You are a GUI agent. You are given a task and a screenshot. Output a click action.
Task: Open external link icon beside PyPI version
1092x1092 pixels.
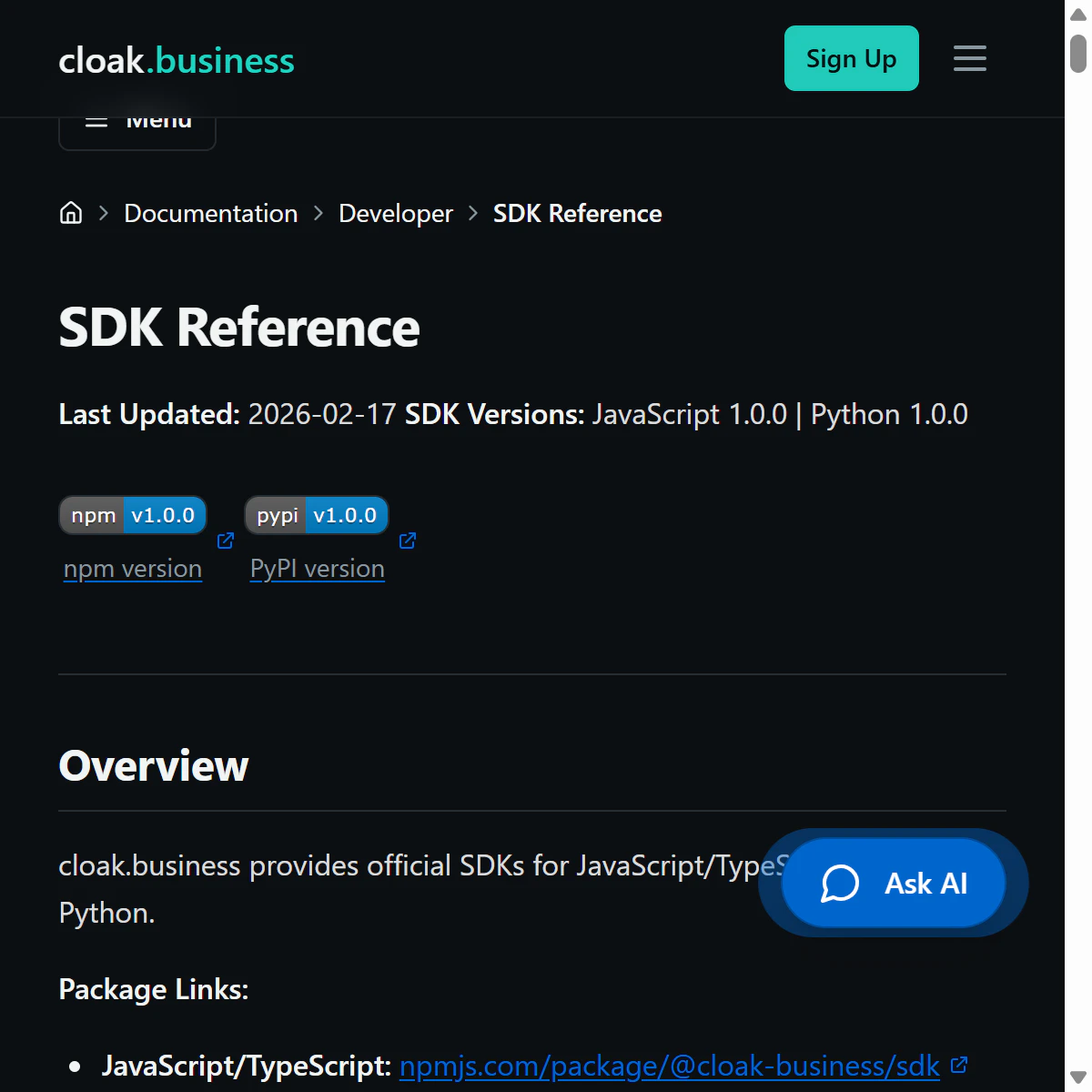tap(408, 541)
